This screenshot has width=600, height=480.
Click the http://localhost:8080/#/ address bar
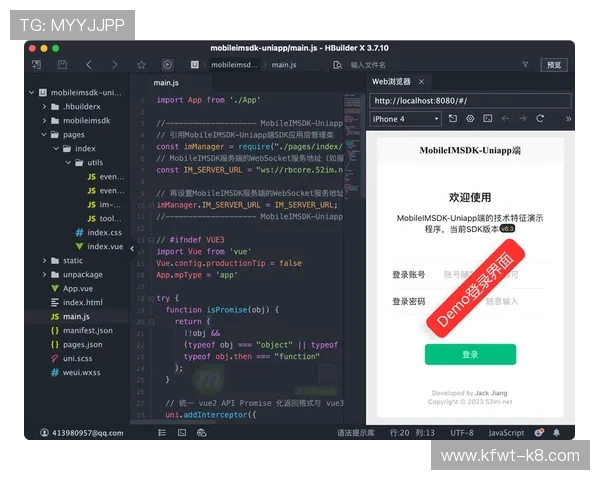(470, 101)
